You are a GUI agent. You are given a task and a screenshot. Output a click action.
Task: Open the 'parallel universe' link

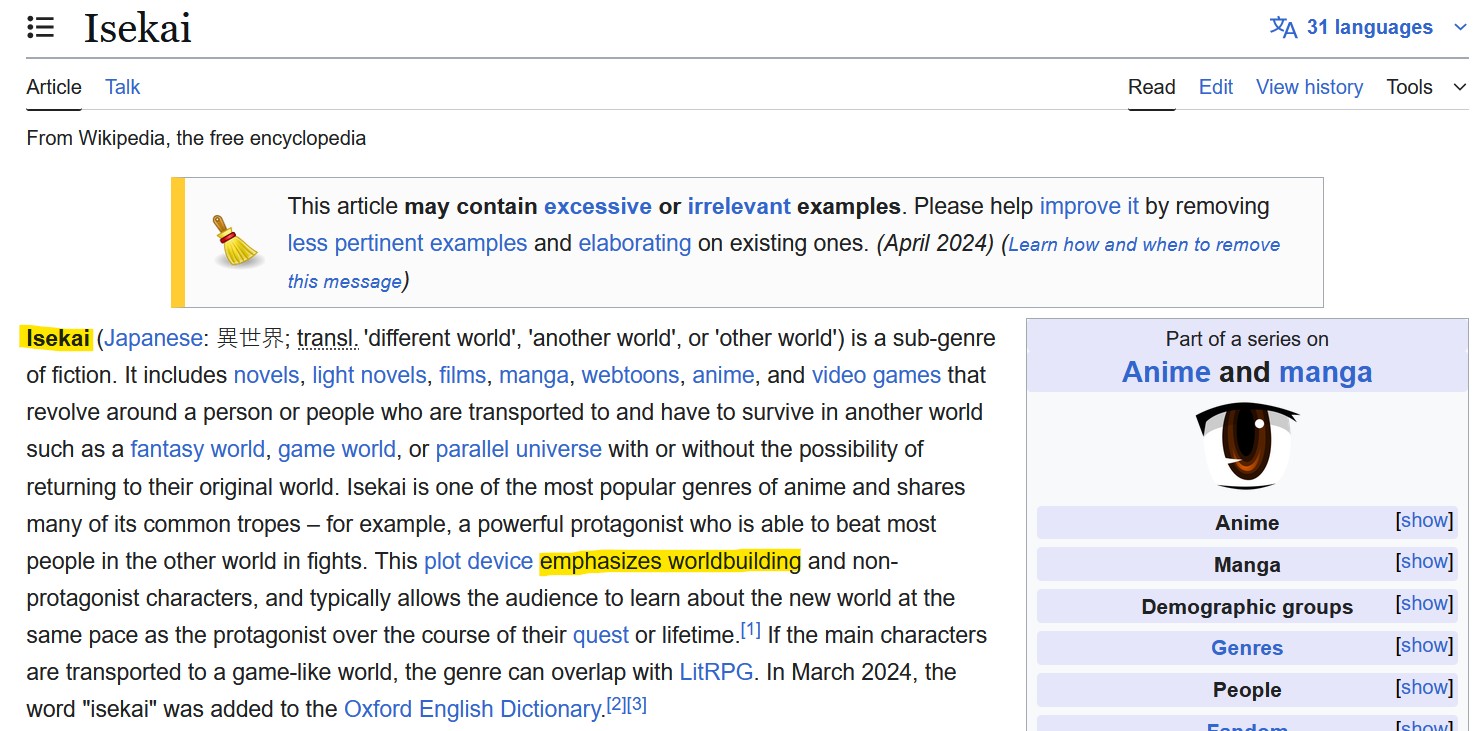[x=519, y=450]
